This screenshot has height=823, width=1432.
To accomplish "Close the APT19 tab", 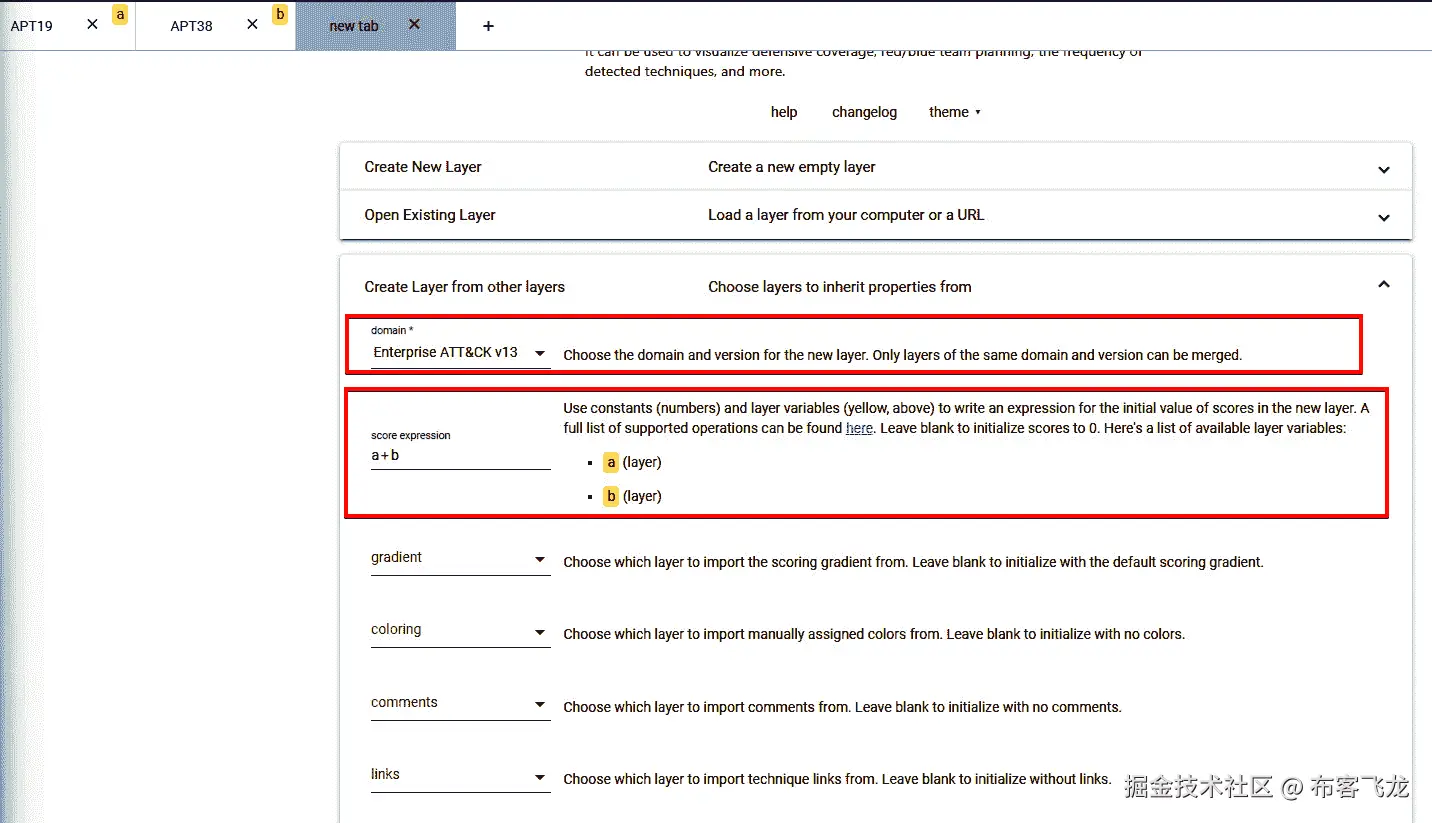I will click(x=92, y=25).
